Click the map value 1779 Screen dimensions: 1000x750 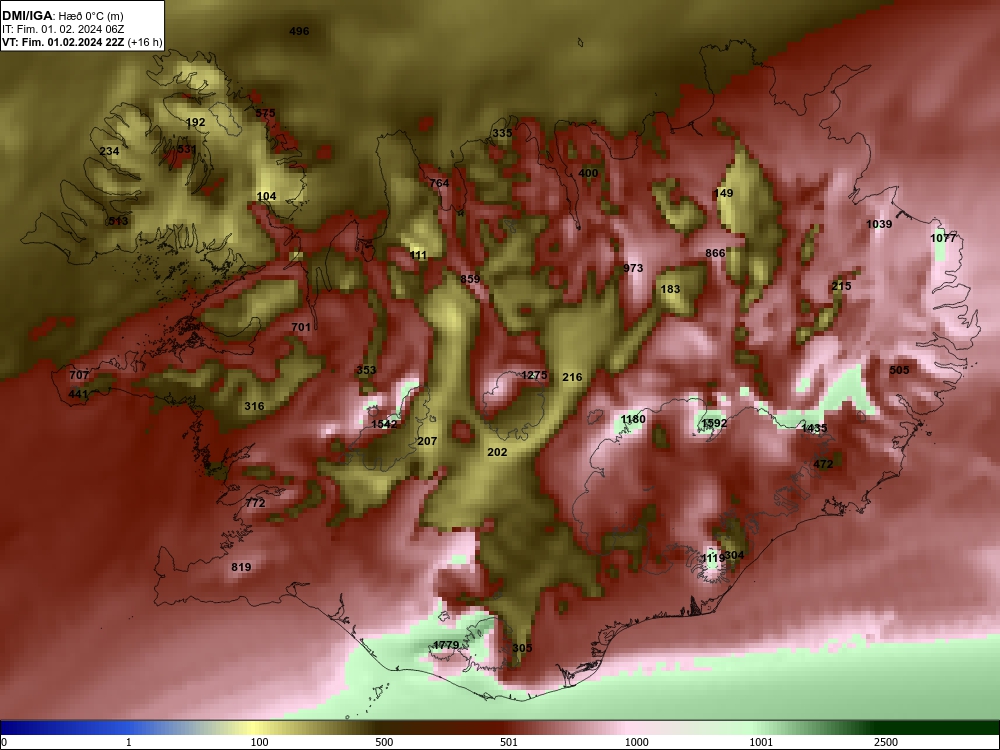pyautogui.click(x=446, y=645)
